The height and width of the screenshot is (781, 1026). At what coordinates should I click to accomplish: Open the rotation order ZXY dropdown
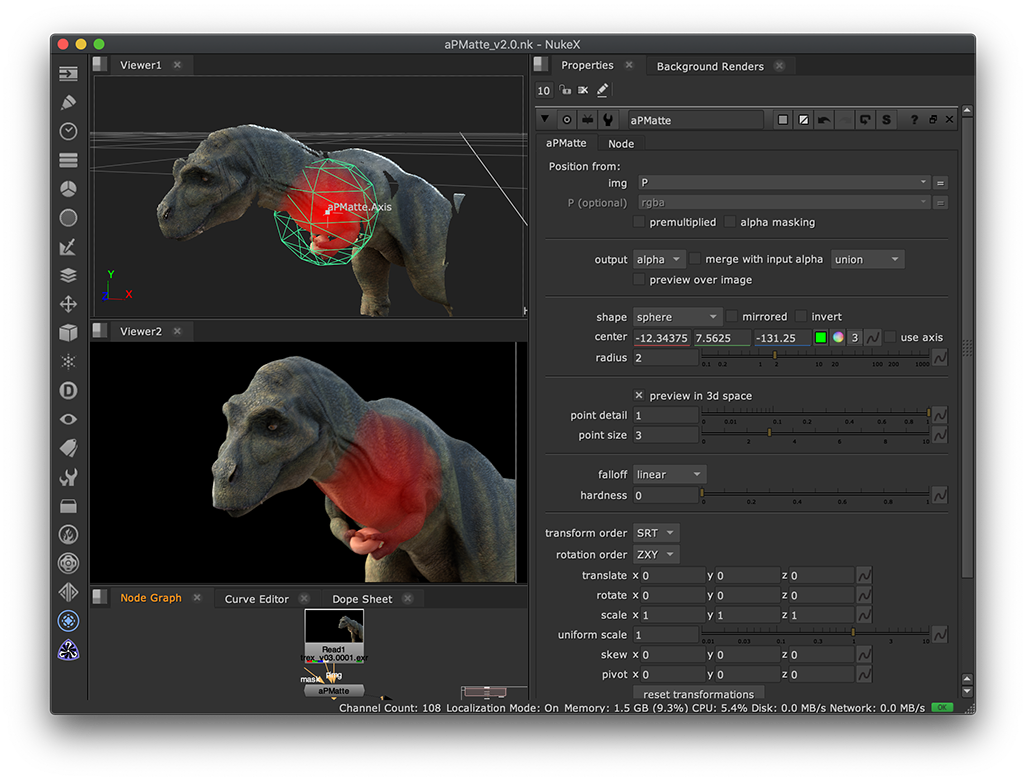pos(656,554)
